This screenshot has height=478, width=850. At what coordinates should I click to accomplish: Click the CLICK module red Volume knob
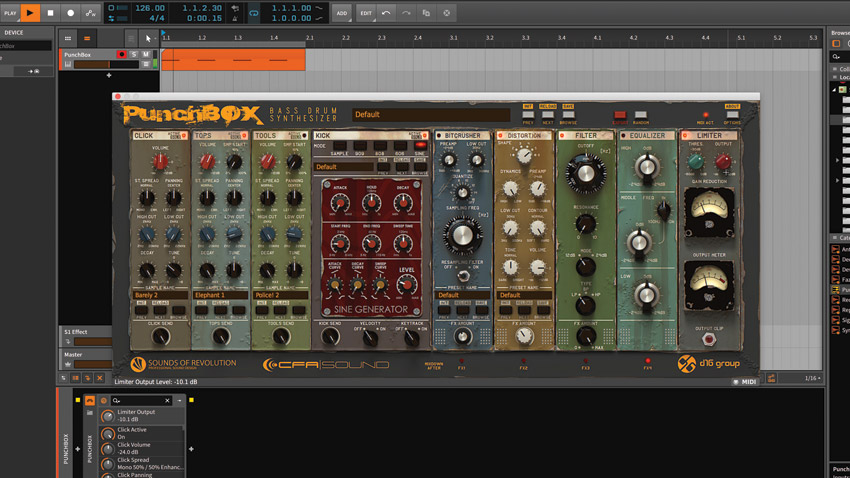pyautogui.click(x=160, y=162)
